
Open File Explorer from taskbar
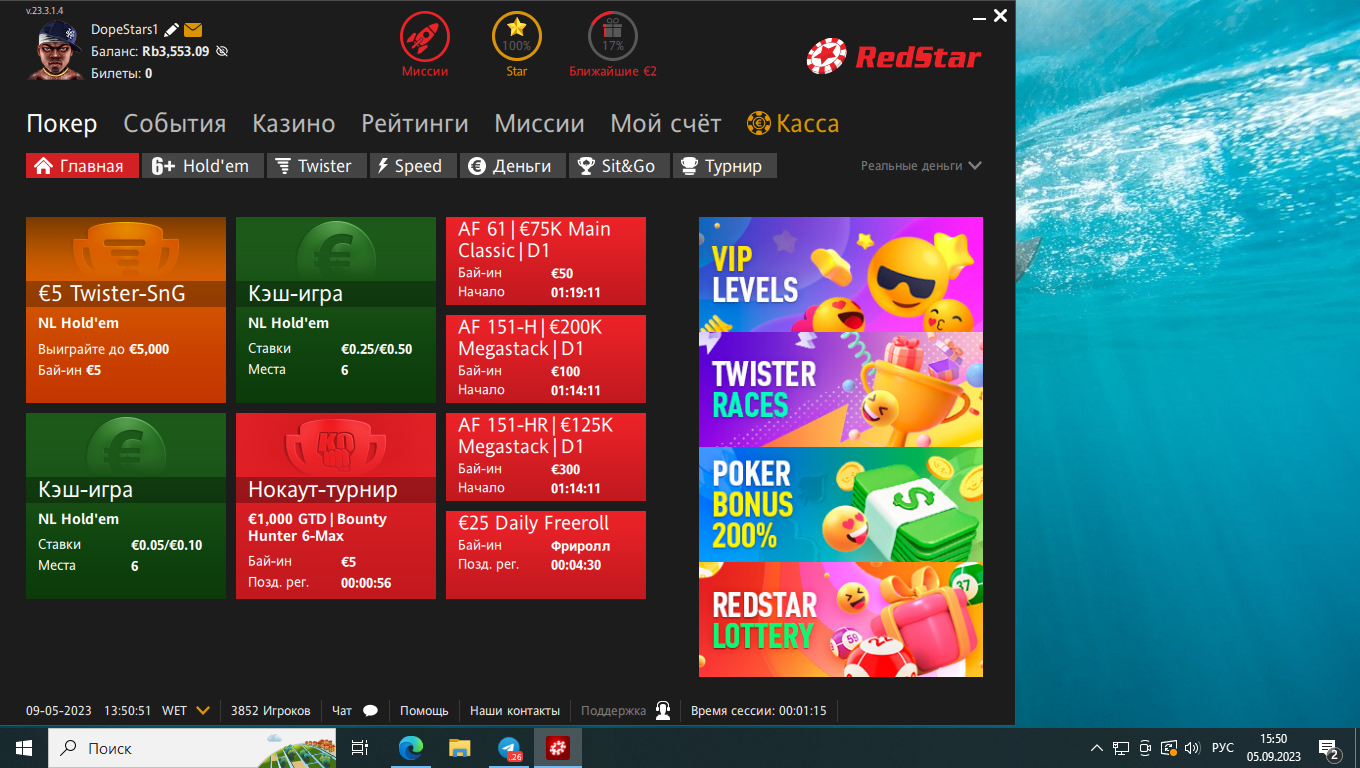pos(459,748)
